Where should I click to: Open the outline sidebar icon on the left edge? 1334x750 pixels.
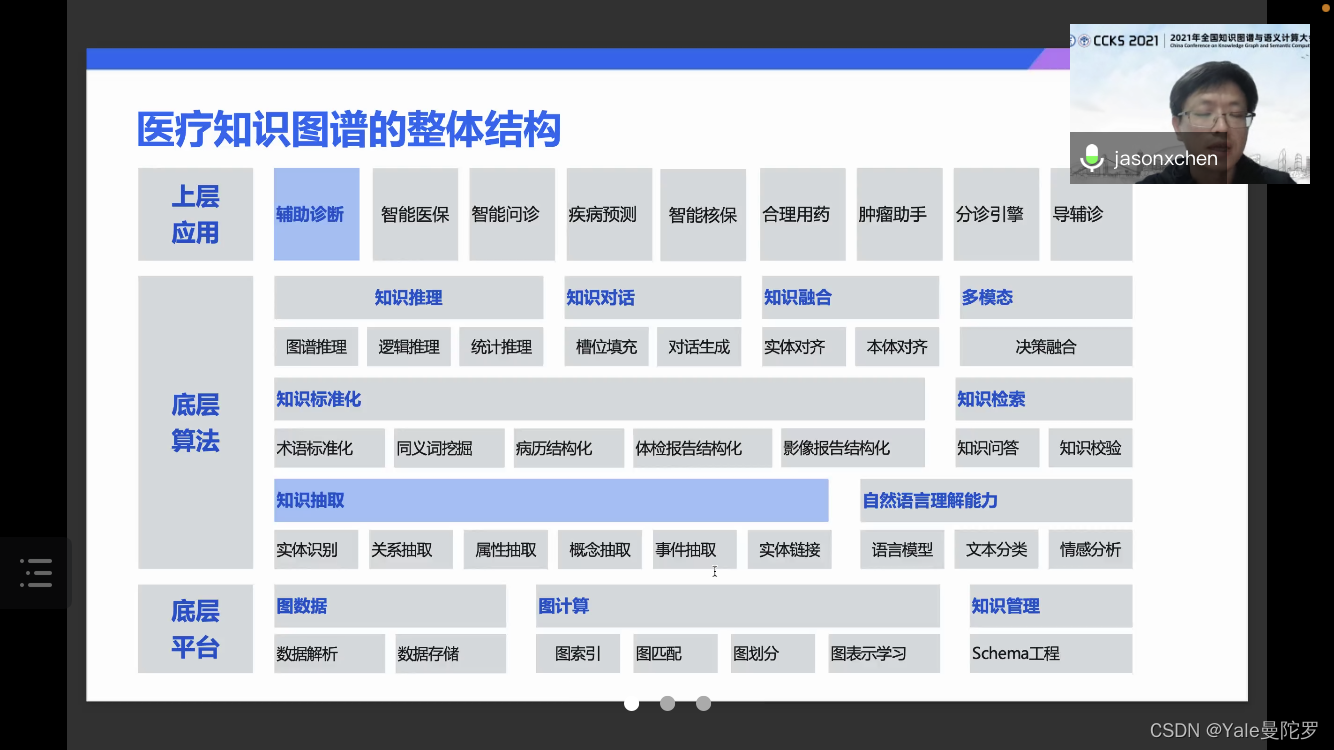(x=36, y=572)
